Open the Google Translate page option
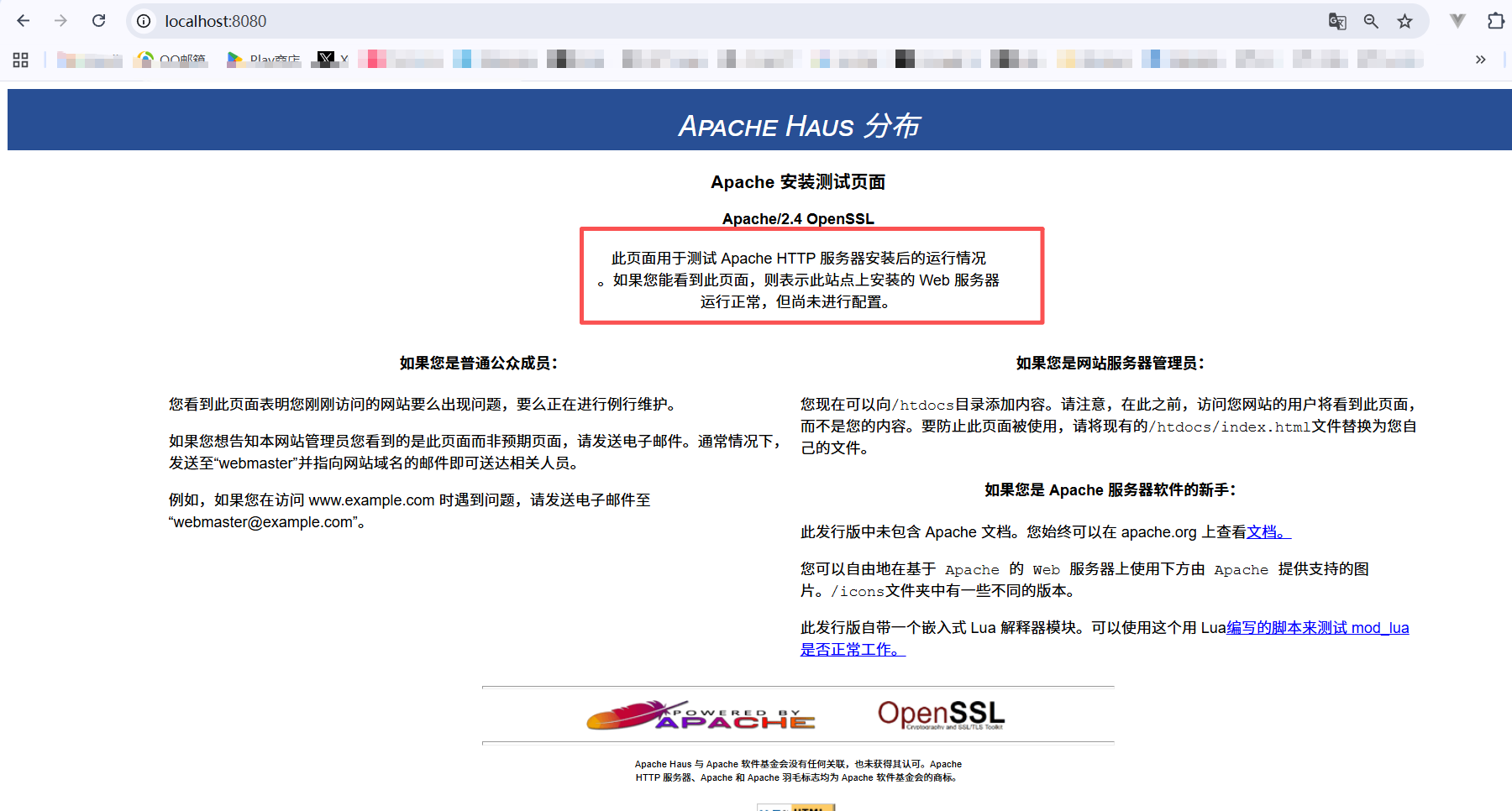1512x811 pixels. pos(1337,21)
